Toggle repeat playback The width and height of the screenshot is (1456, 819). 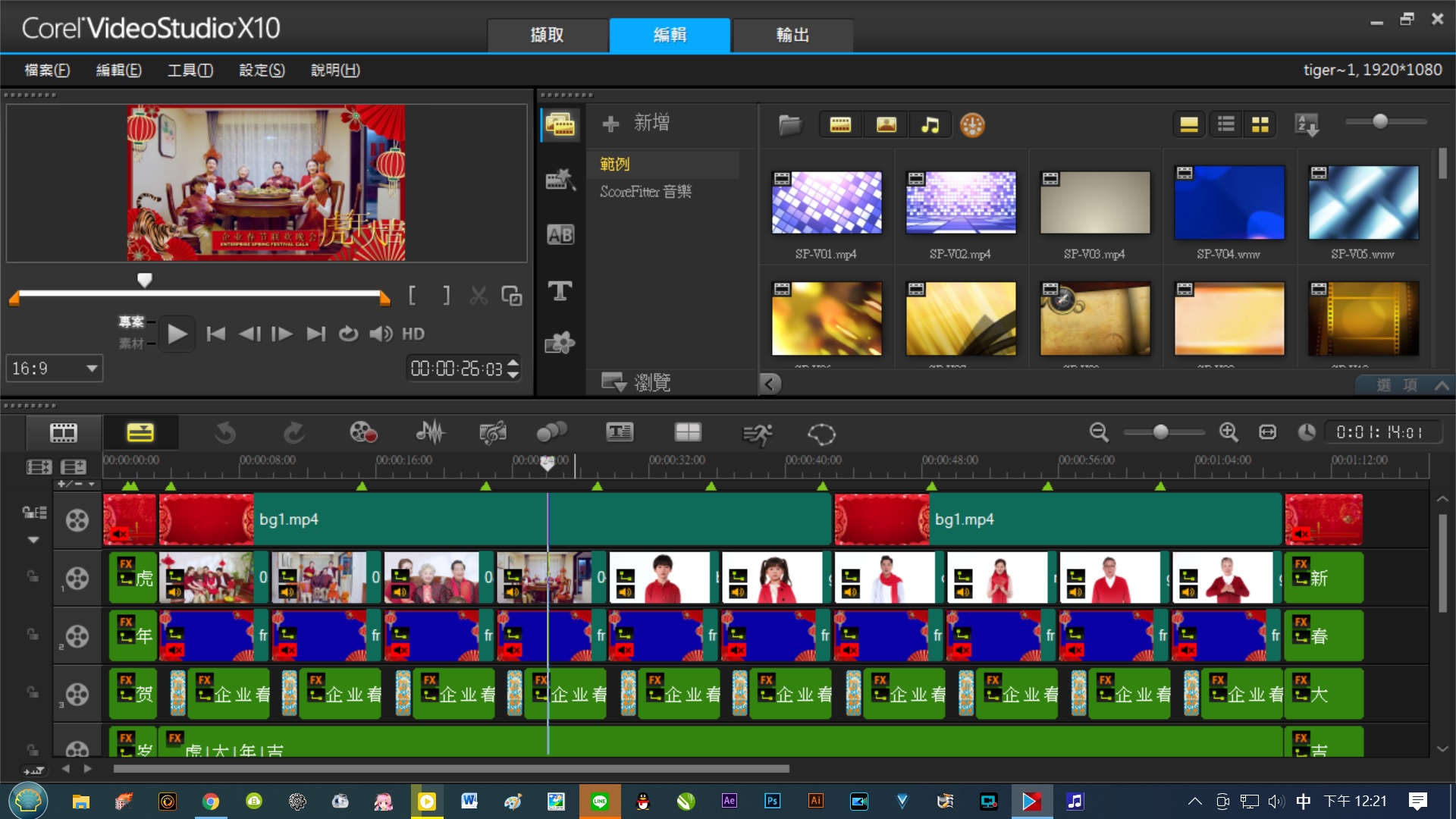click(348, 334)
